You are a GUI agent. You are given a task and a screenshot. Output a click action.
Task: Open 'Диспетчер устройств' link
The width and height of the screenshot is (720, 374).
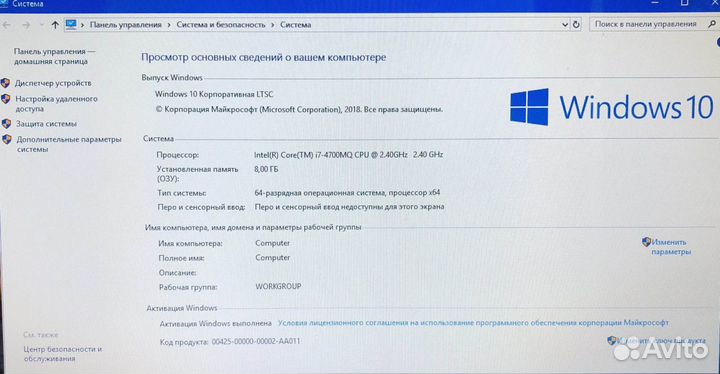(53, 83)
